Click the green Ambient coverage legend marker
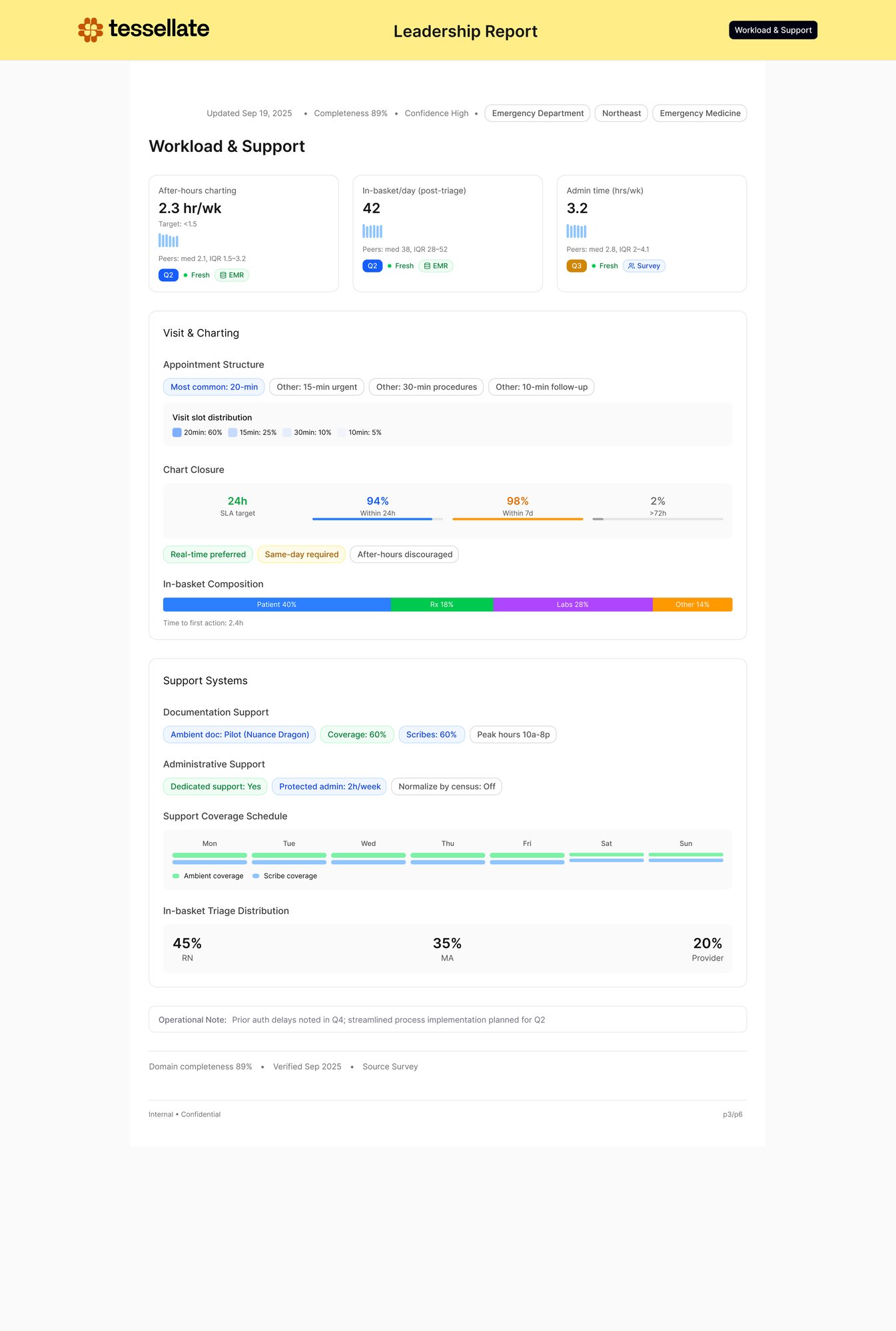 (176, 876)
